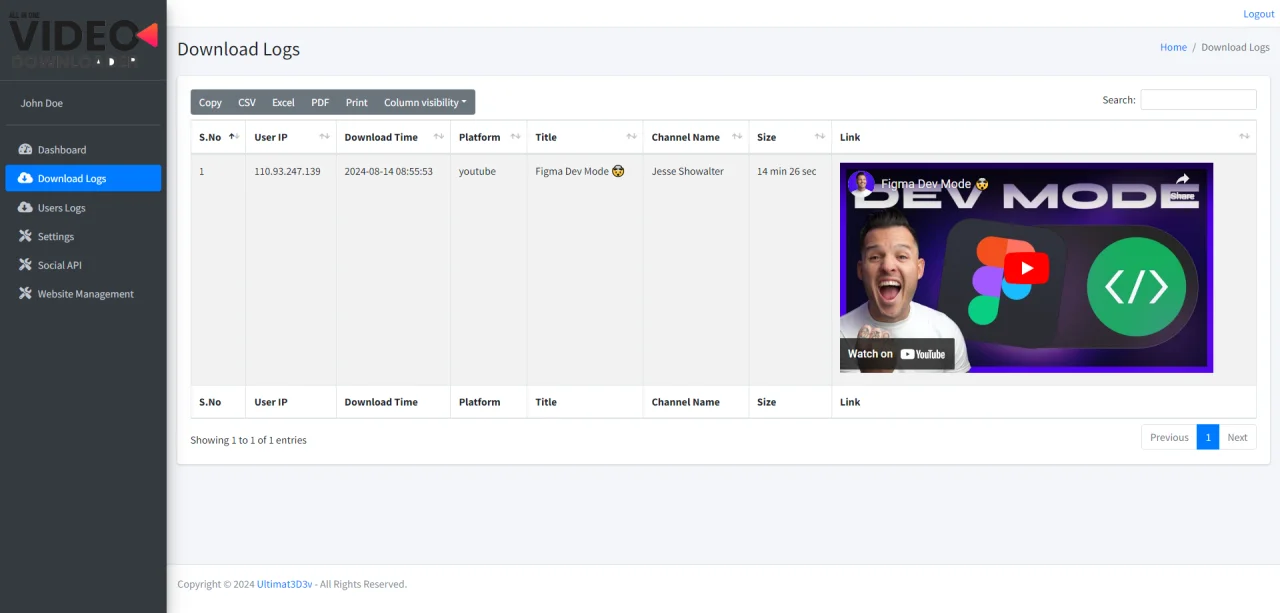
Task: Go to the Next page
Action: pyautogui.click(x=1237, y=437)
